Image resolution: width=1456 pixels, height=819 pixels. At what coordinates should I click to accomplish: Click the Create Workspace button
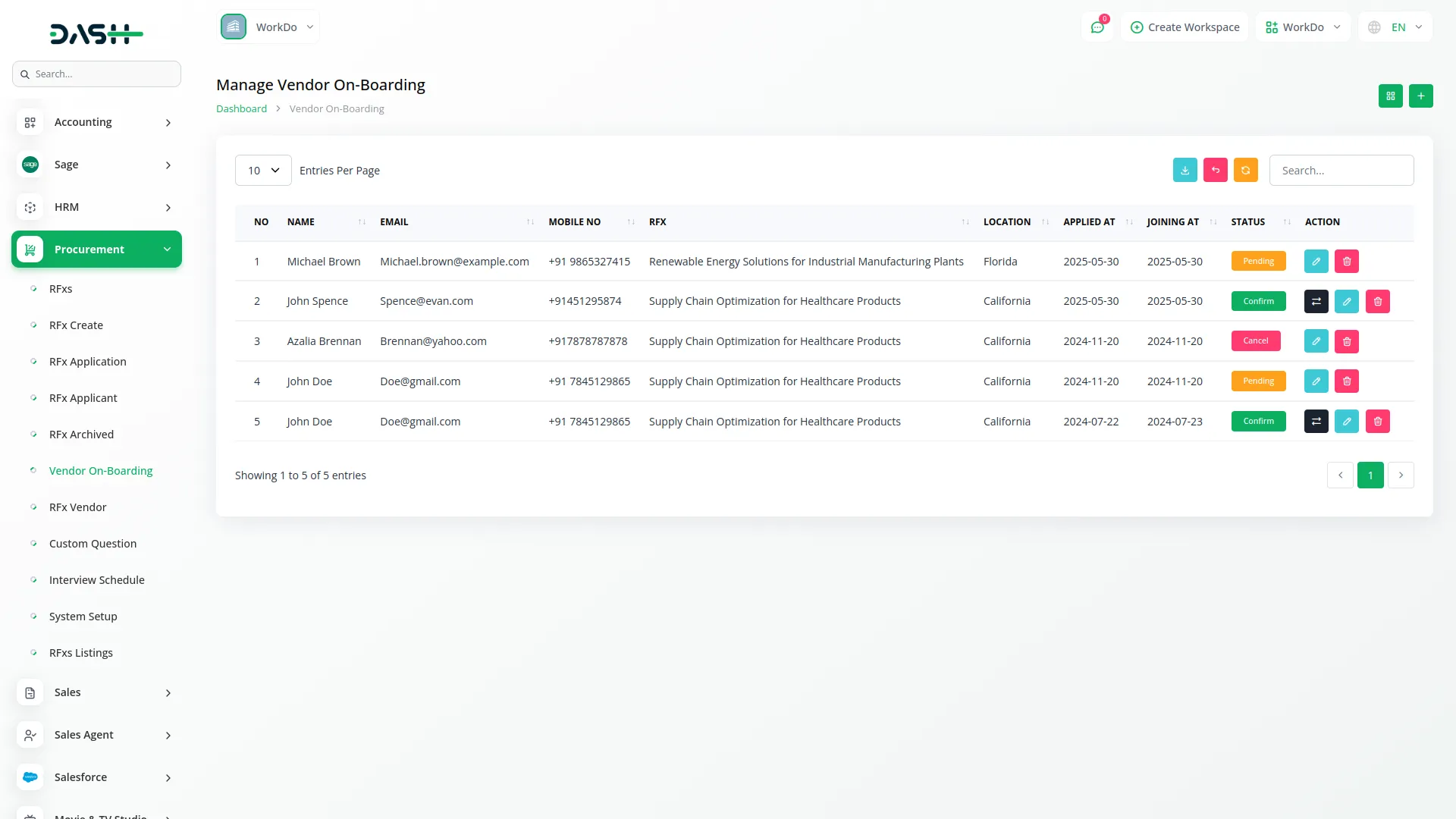(x=1185, y=27)
